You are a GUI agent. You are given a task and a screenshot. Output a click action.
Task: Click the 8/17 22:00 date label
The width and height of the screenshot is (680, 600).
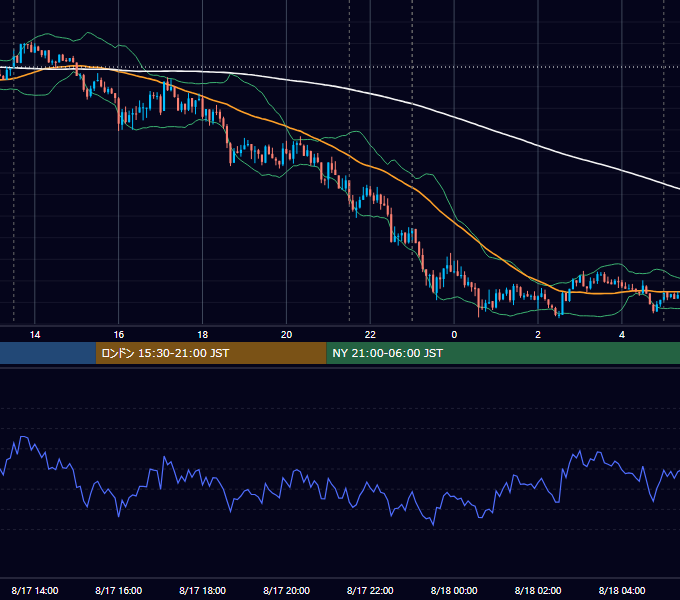coord(370,590)
